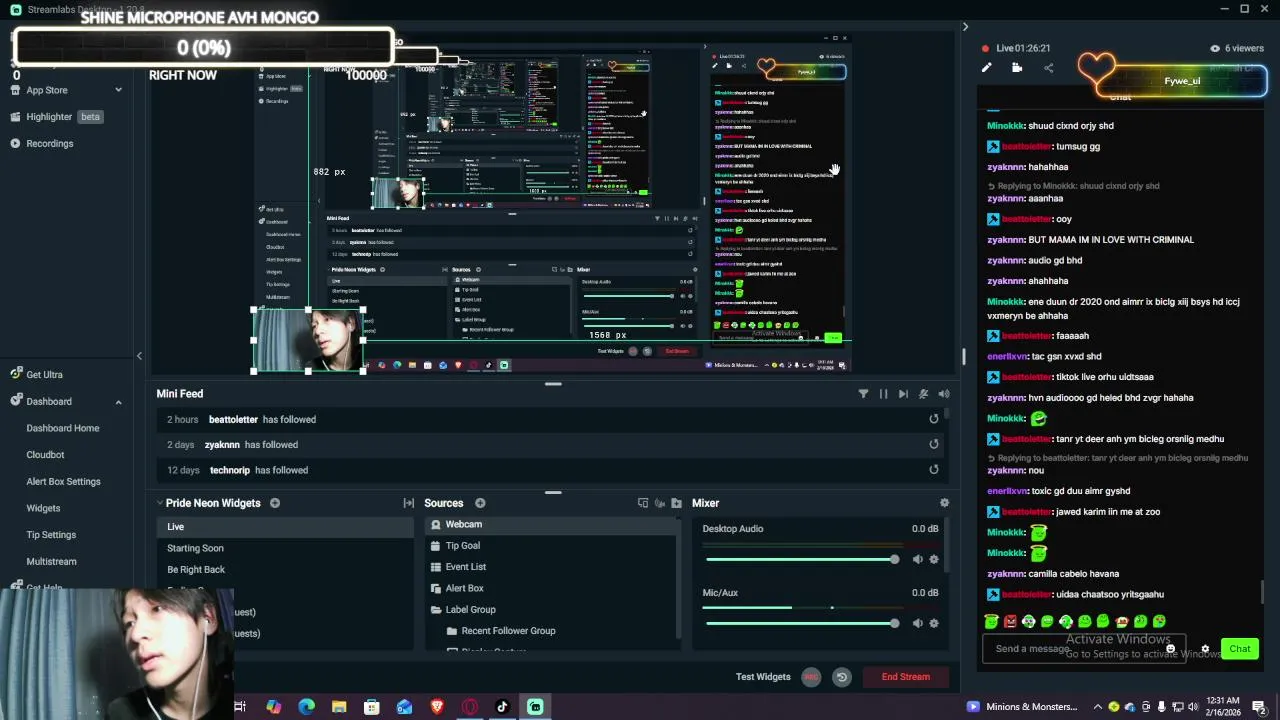Click the share stream icon

[1048, 68]
